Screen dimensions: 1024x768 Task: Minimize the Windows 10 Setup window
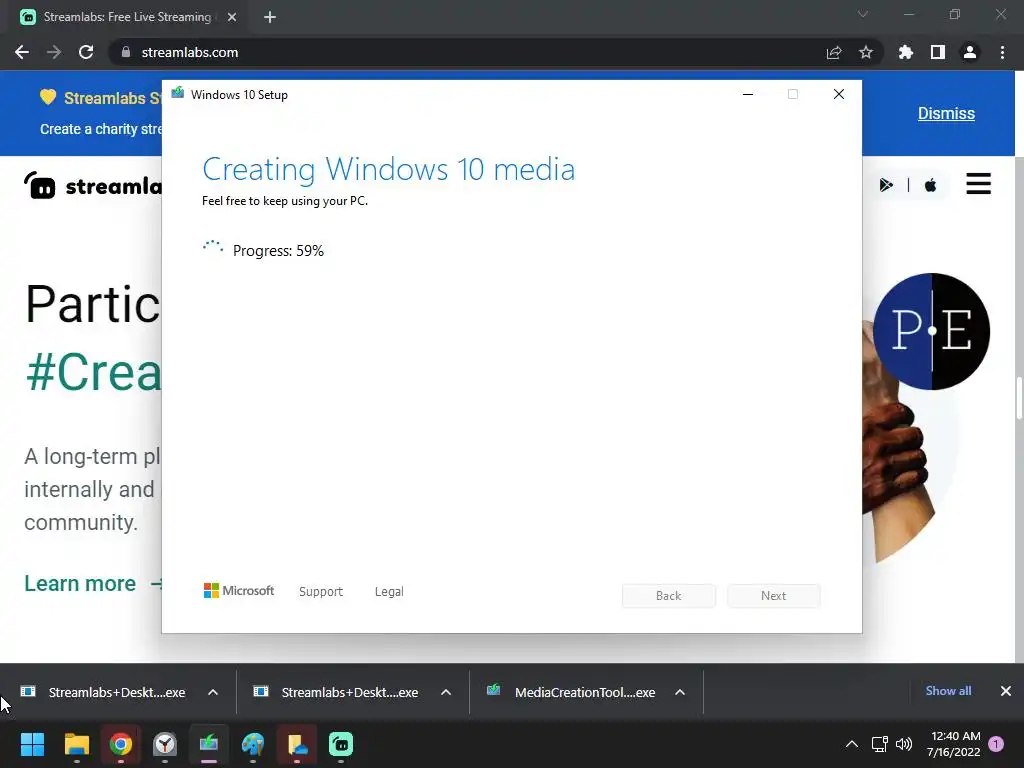pyautogui.click(x=748, y=95)
